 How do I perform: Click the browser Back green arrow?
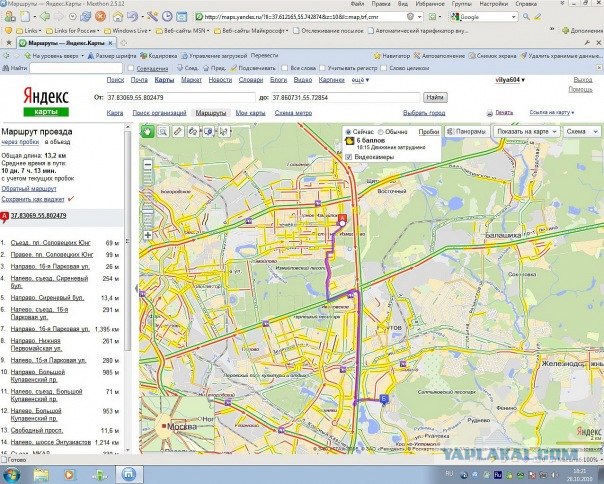45,17
